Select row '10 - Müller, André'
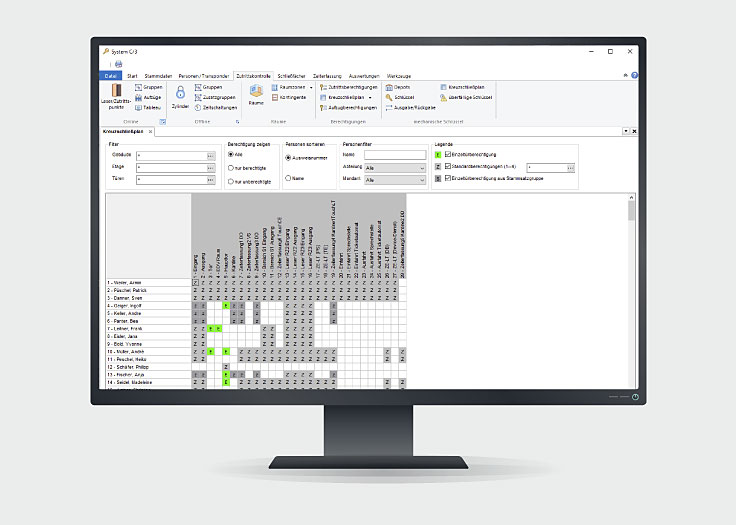736x525 pixels. 148,352
